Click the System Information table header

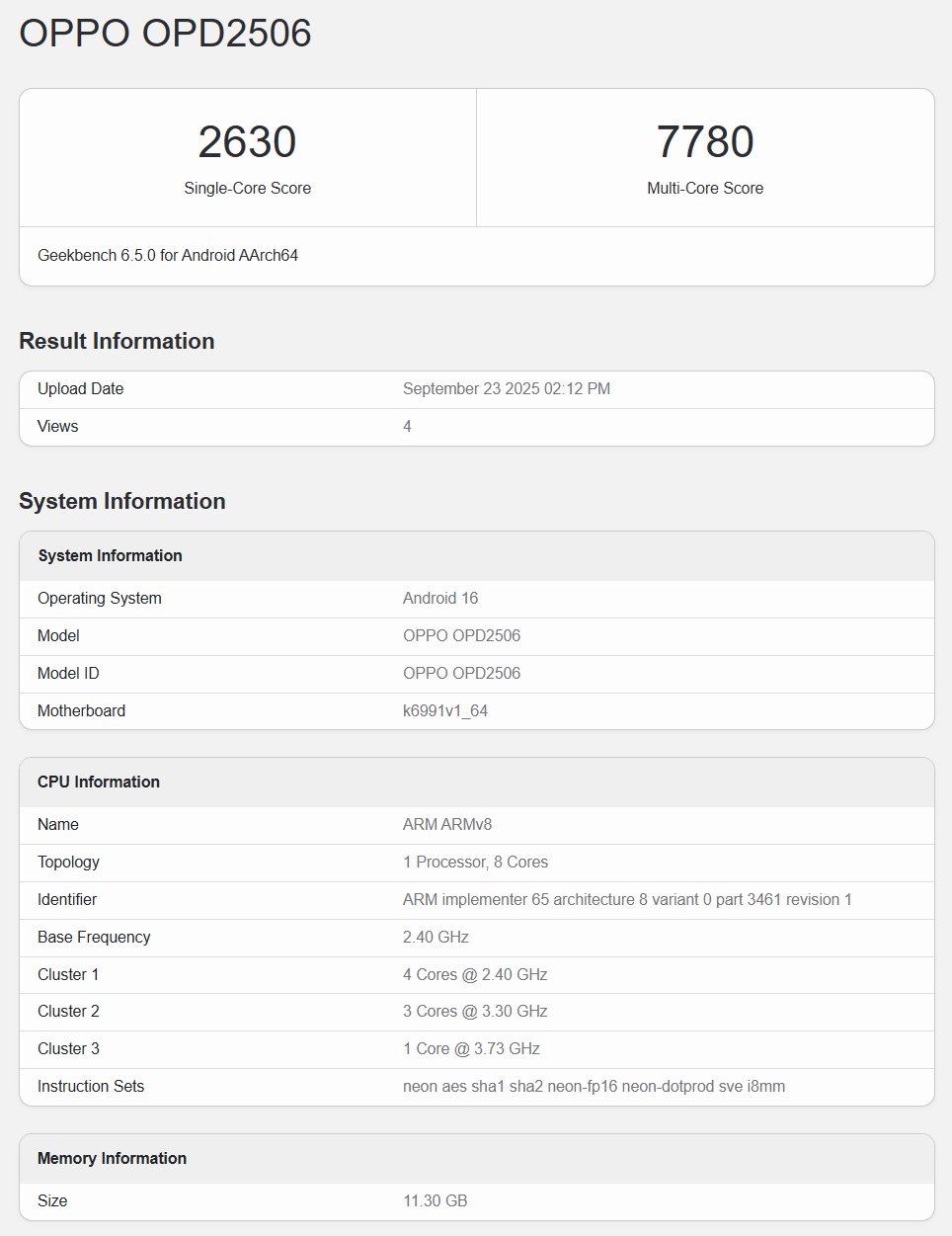coord(110,555)
